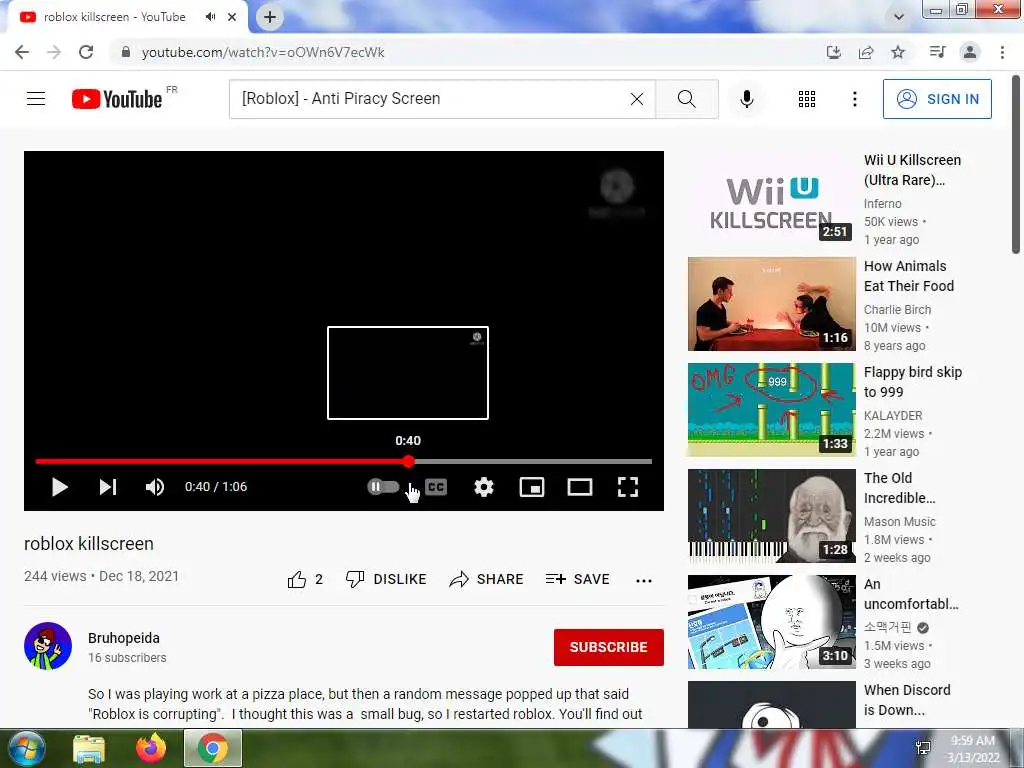This screenshot has width=1024, height=768.
Task: Open Flappy bird skip to 999 thumbnail
Action: (771, 409)
